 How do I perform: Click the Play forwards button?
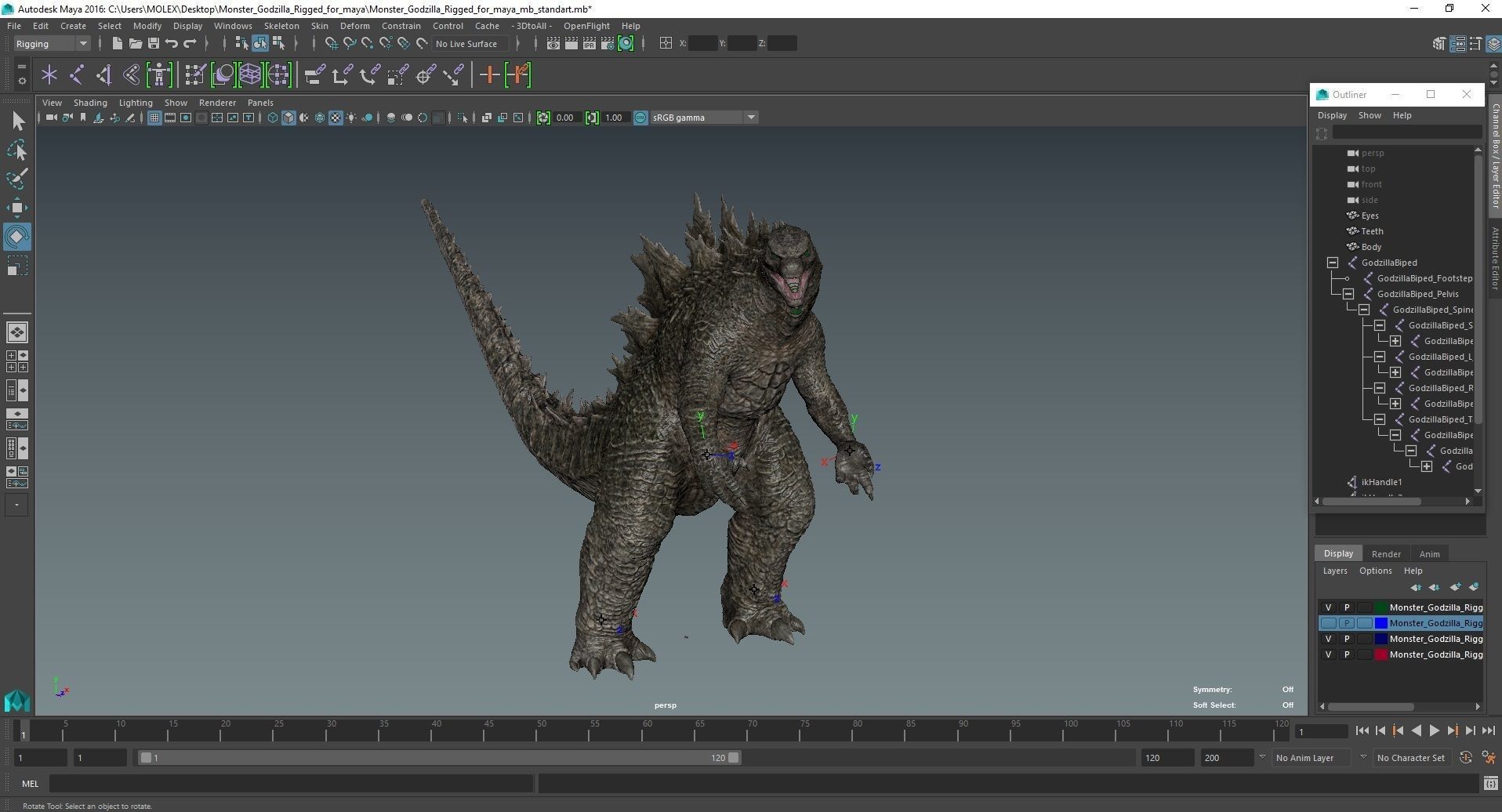coord(1434,730)
